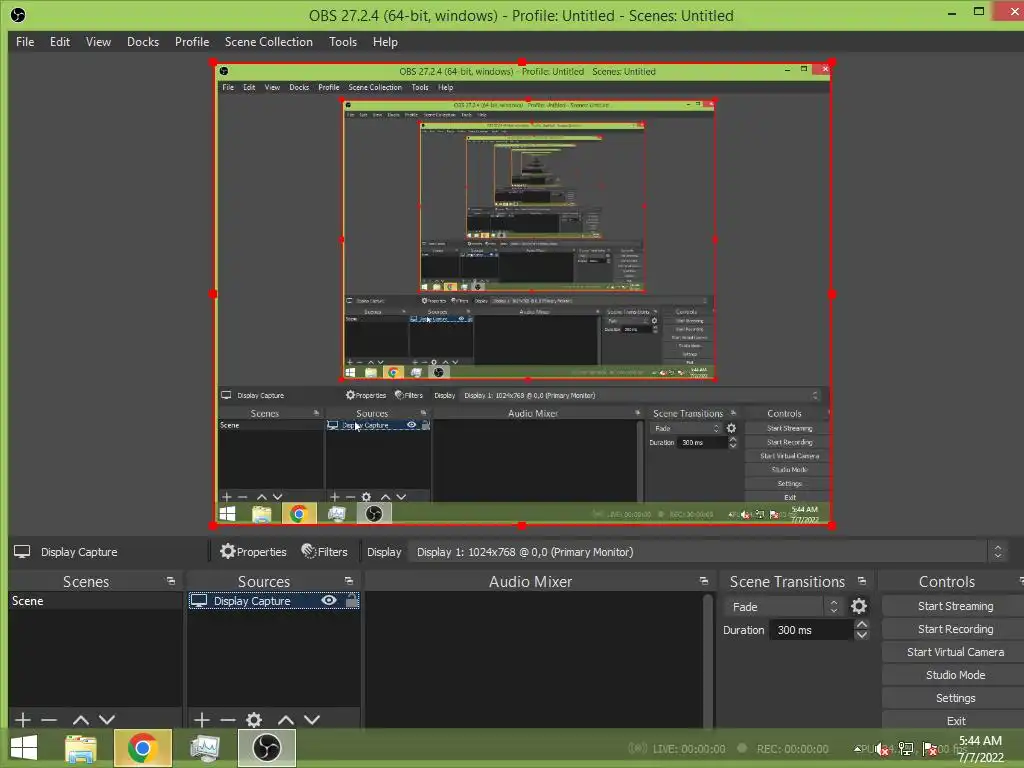
Task: Move source down arrow
Action: click(312, 720)
